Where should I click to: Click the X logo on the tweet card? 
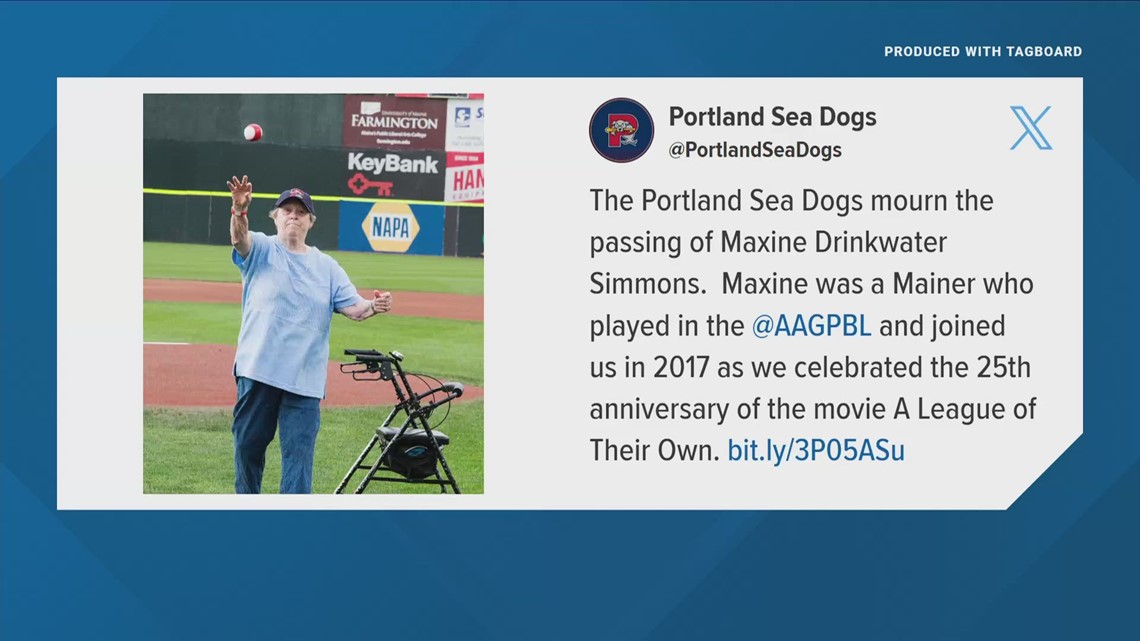(1030, 128)
